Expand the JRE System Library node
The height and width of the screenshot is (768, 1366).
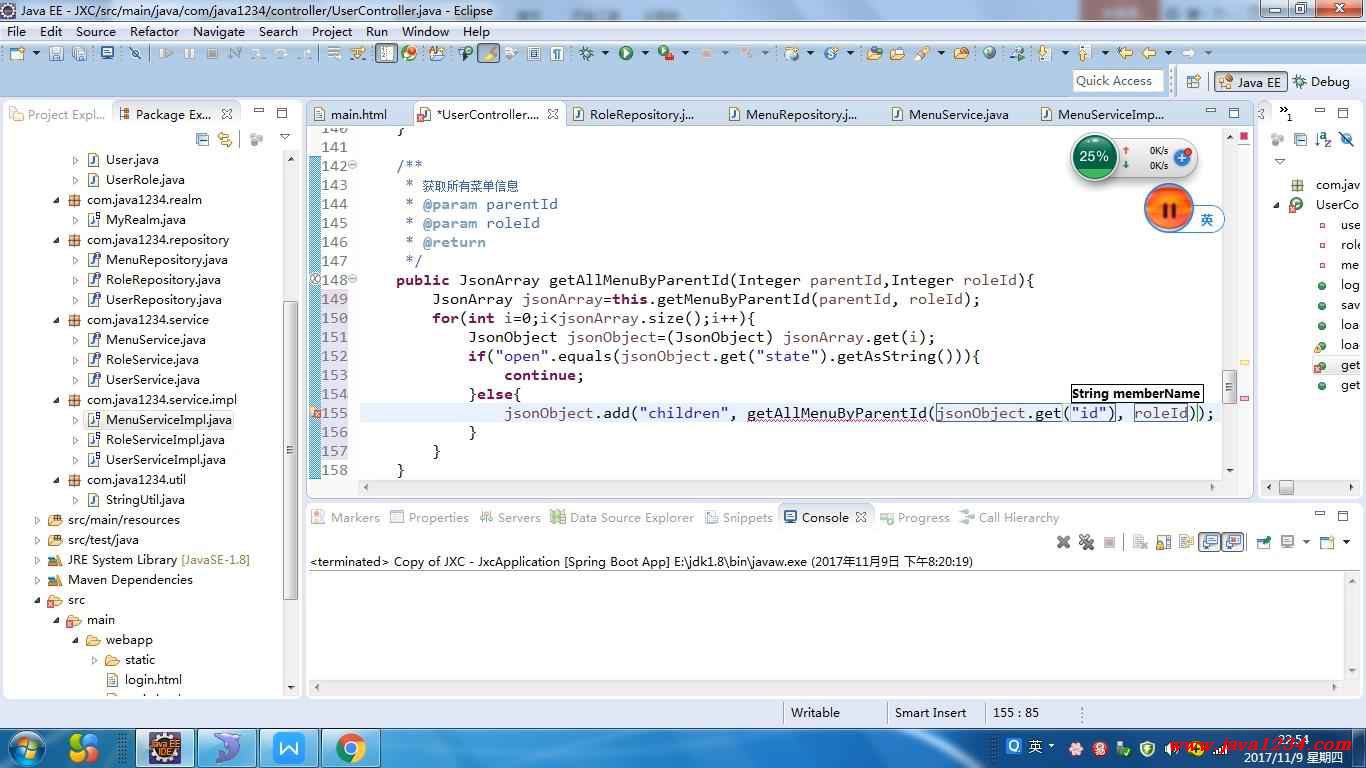tap(38, 560)
